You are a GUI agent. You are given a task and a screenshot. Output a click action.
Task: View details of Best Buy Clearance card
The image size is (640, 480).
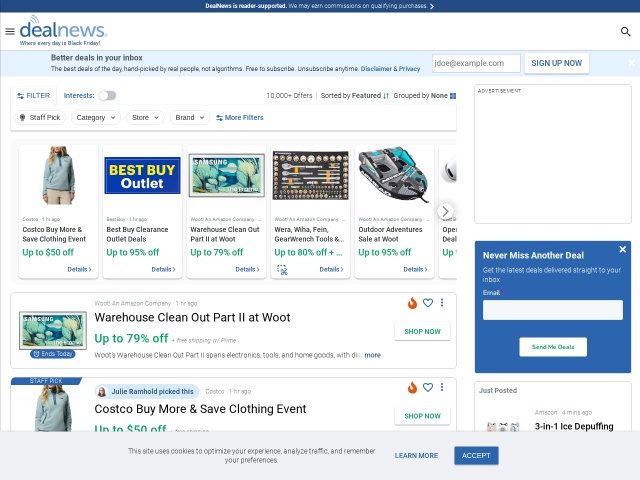tap(163, 269)
